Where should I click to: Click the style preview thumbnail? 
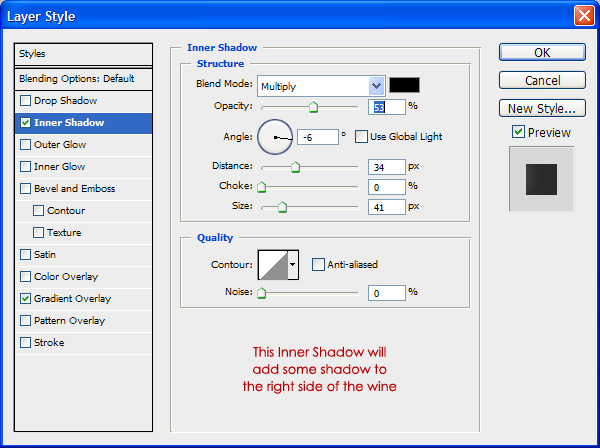pos(541,179)
